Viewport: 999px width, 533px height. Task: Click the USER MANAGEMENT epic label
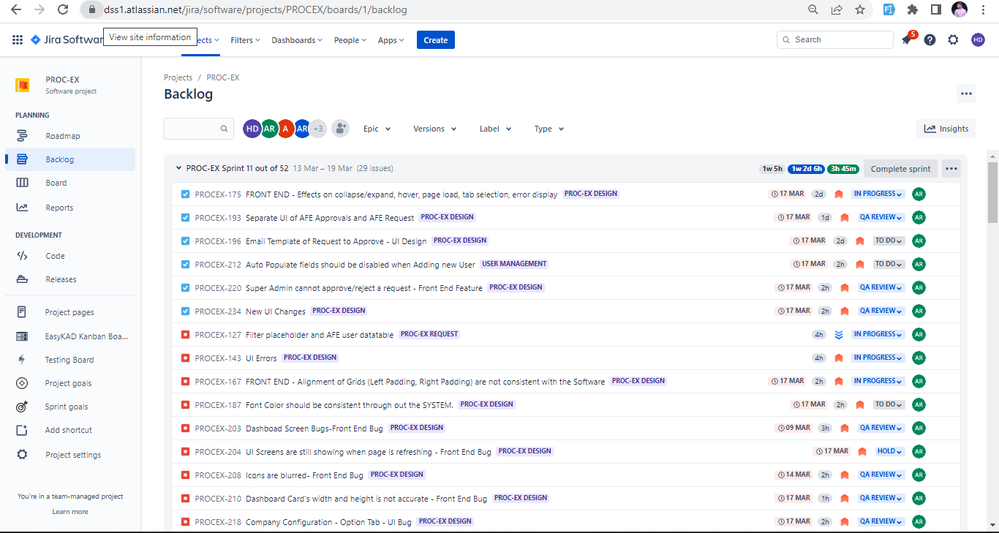(514, 264)
